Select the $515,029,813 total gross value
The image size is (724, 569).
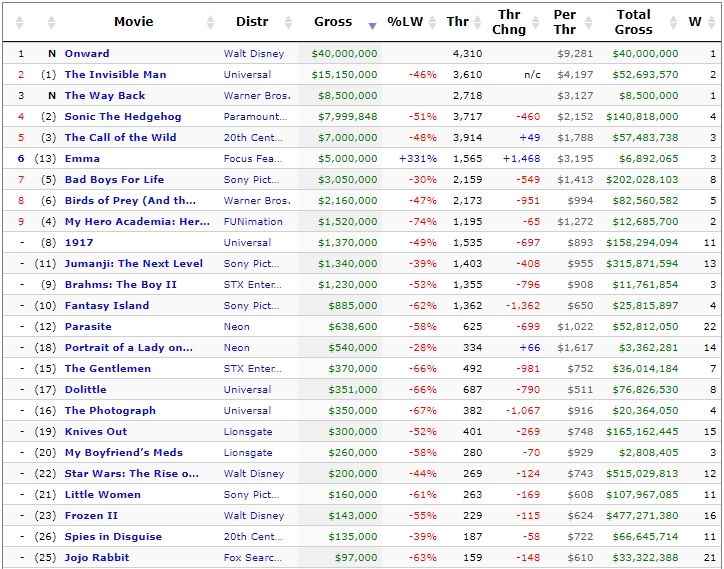642,474
